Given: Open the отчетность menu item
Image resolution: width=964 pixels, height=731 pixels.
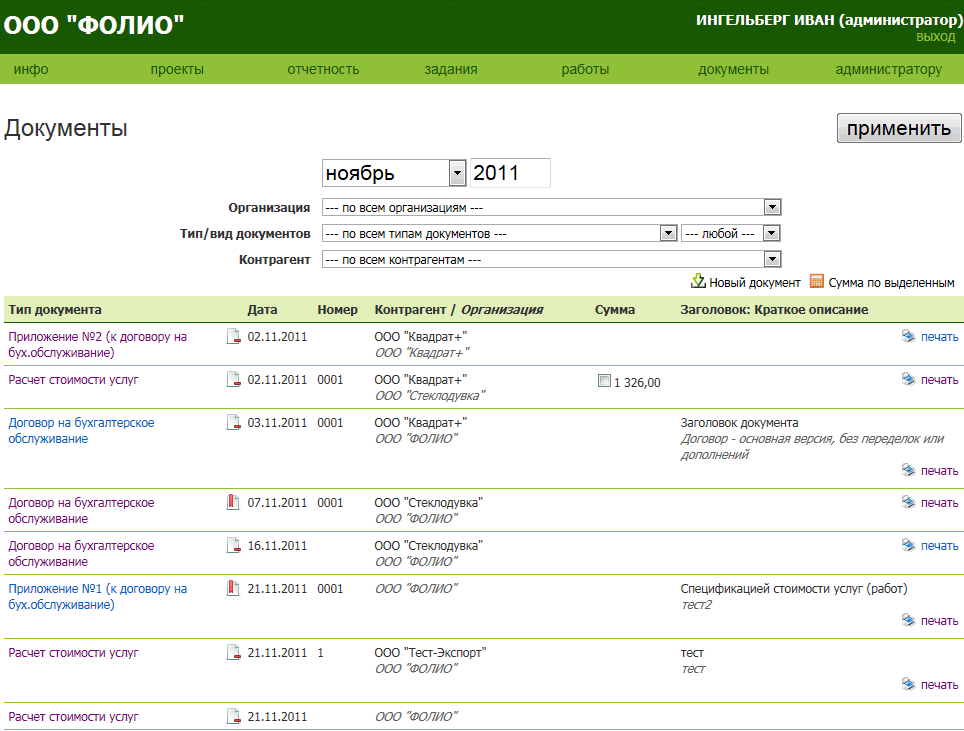Looking at the screenshot, I should tap(323, 69).
